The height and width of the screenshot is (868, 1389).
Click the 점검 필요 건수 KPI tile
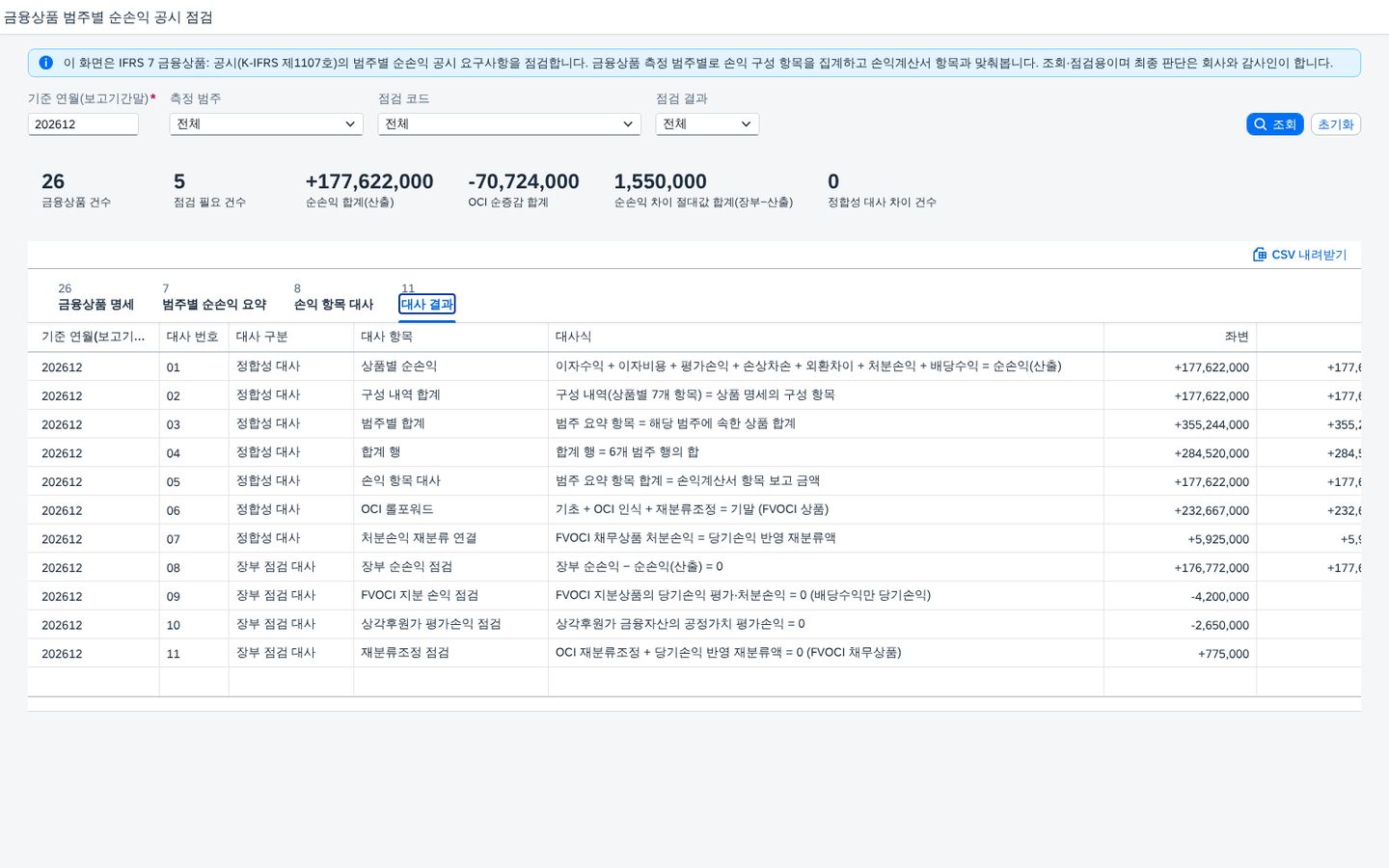coord(209,190)
